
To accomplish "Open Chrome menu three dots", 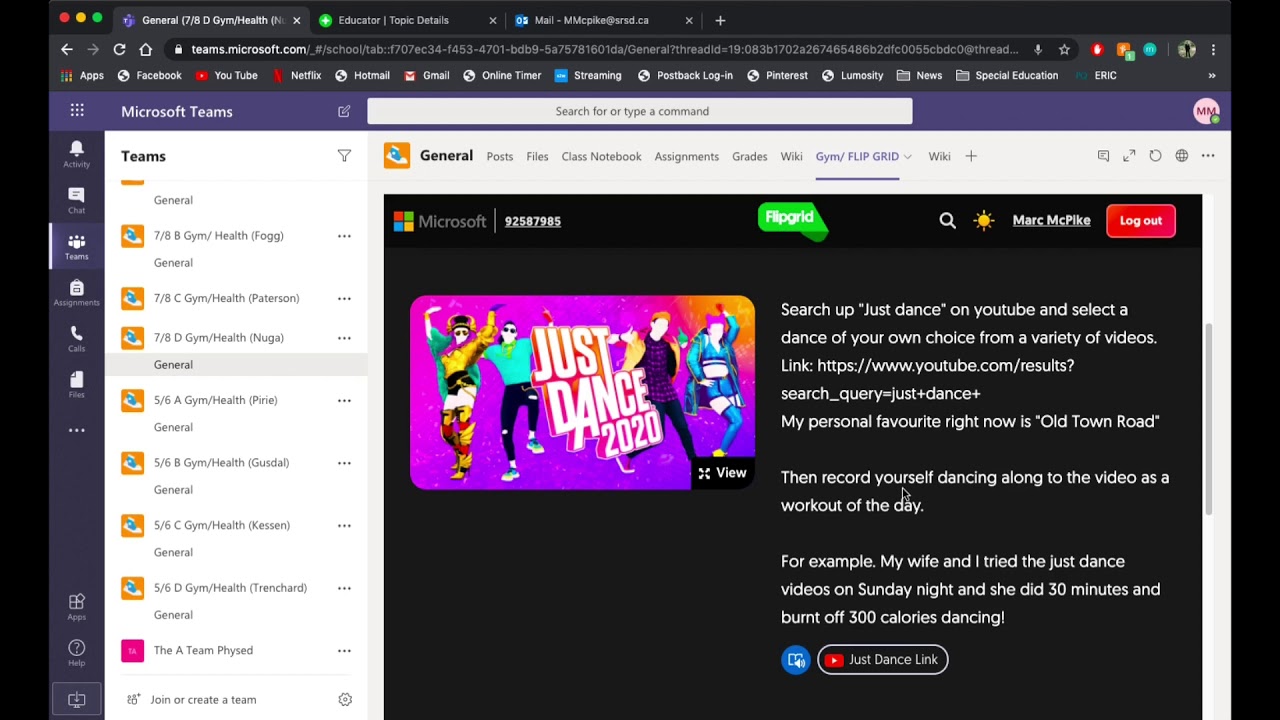I will [1213, 49].
